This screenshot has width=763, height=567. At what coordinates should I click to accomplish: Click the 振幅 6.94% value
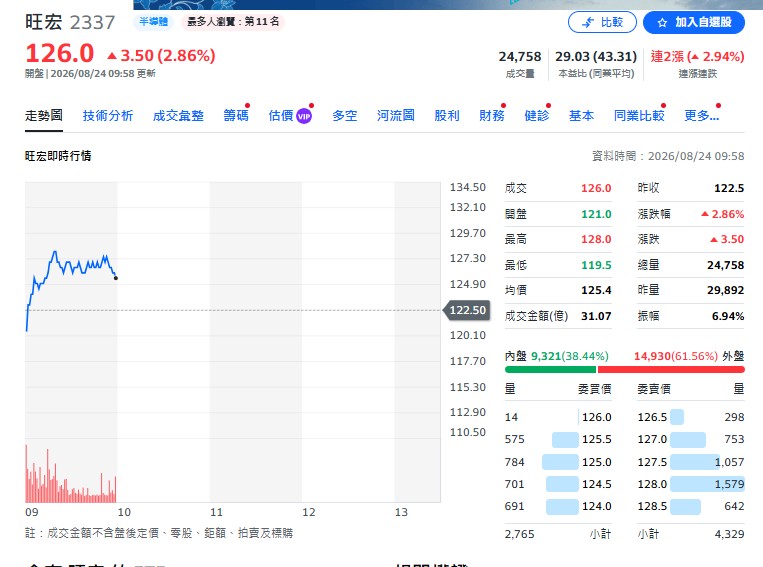[728, 316]
